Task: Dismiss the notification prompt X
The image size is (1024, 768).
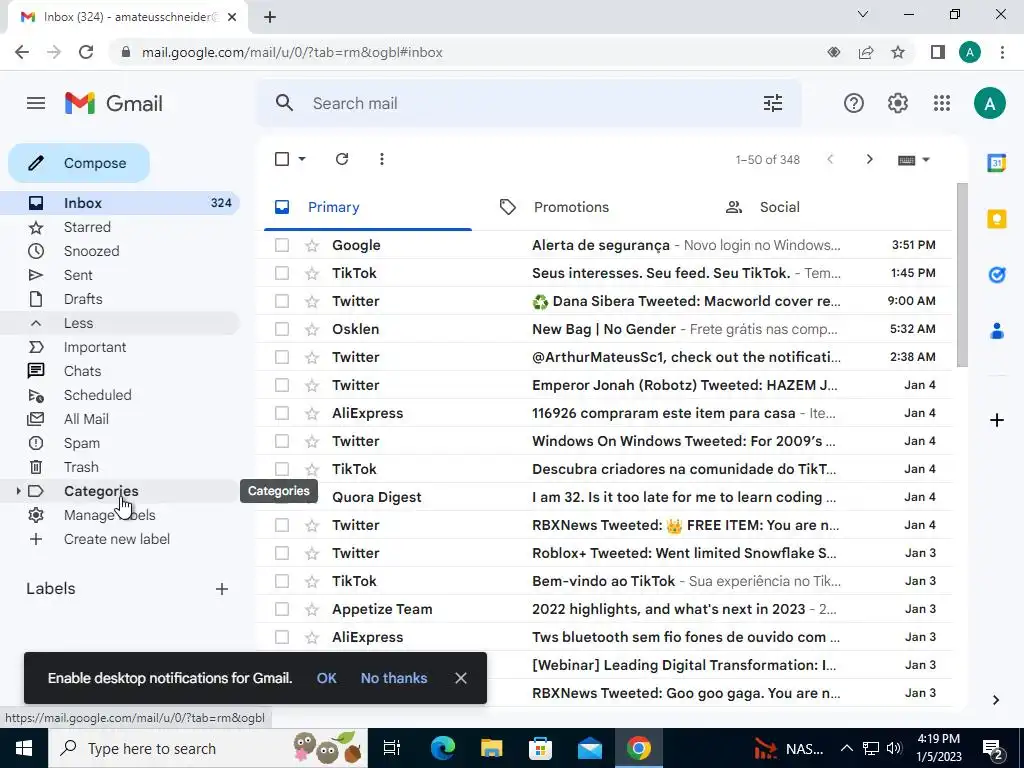Action: pyautogui.click(x=461, y=678)
